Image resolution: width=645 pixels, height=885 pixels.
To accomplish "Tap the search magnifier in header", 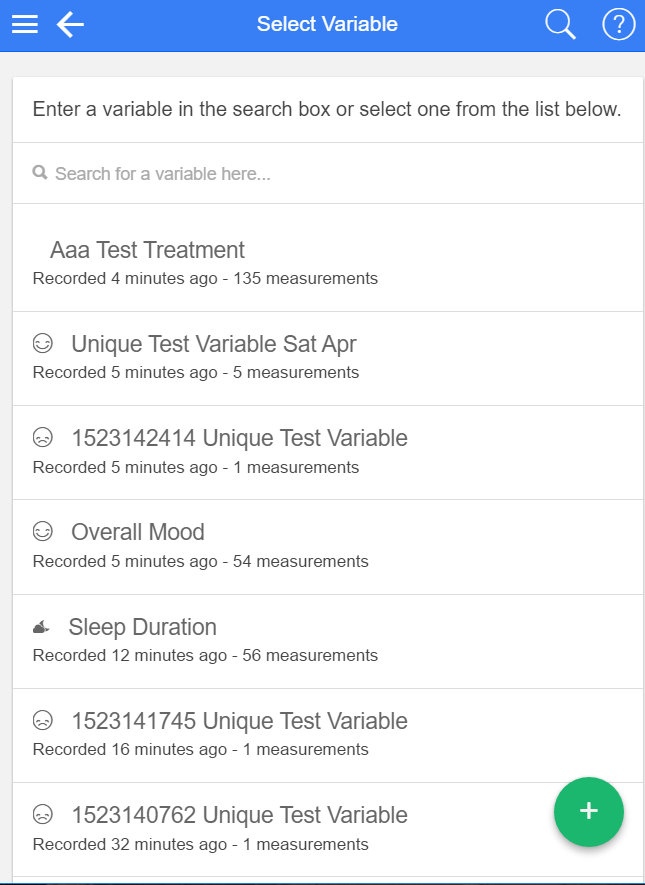I will click(560, 25).
